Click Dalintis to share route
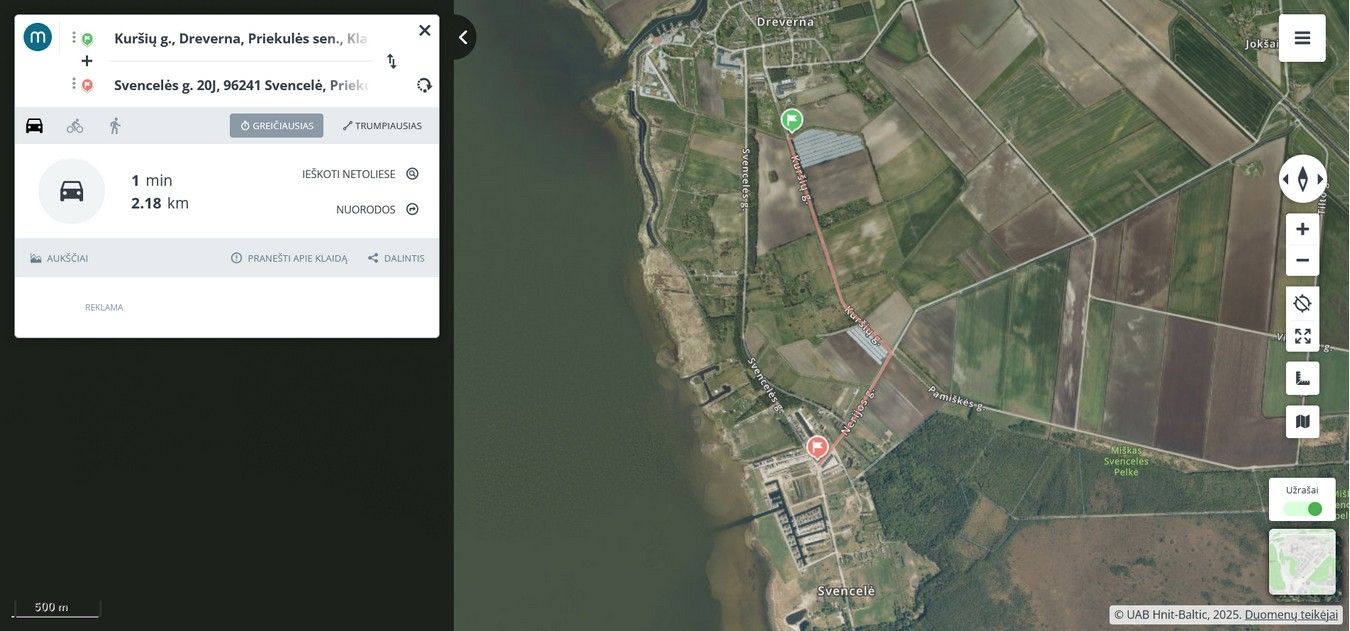Screen dimensions: 1350x631 coord(396,258)
